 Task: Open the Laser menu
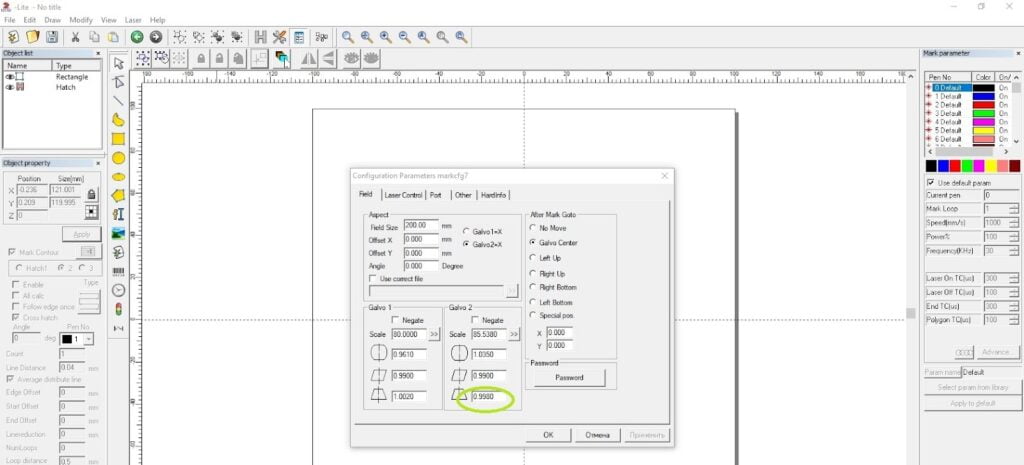[x=133, y=20]
